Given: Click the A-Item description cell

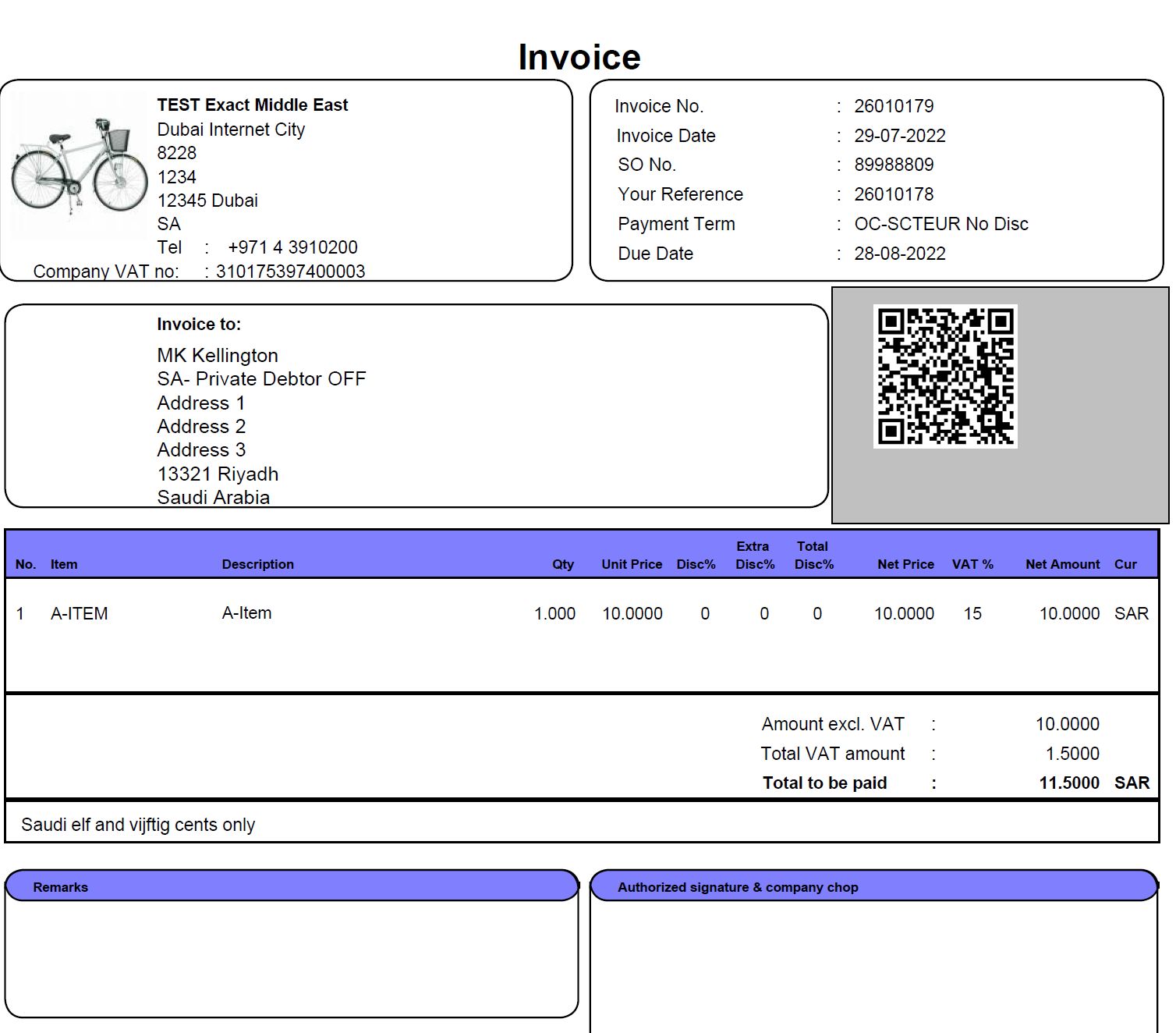Looking at the screenshot, I should click(246, 613).
